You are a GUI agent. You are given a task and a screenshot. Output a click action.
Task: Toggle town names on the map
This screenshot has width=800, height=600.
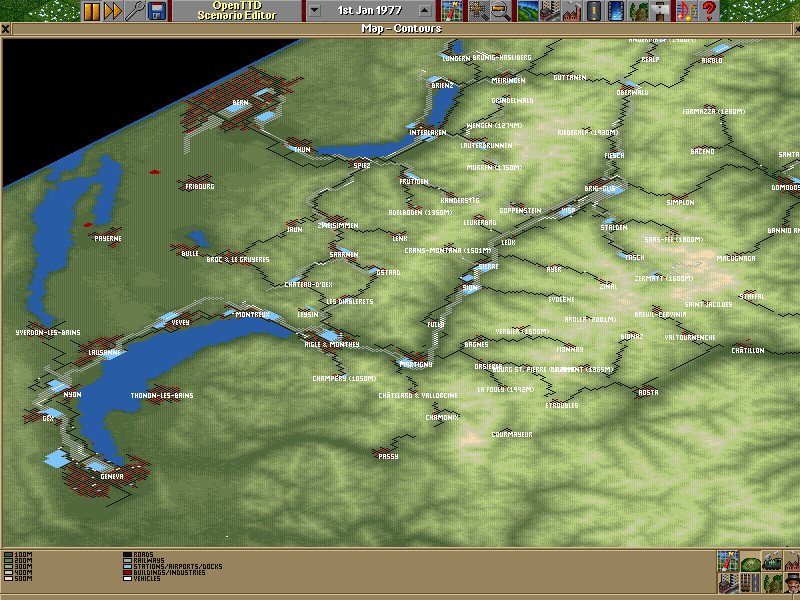click(728, 583)
